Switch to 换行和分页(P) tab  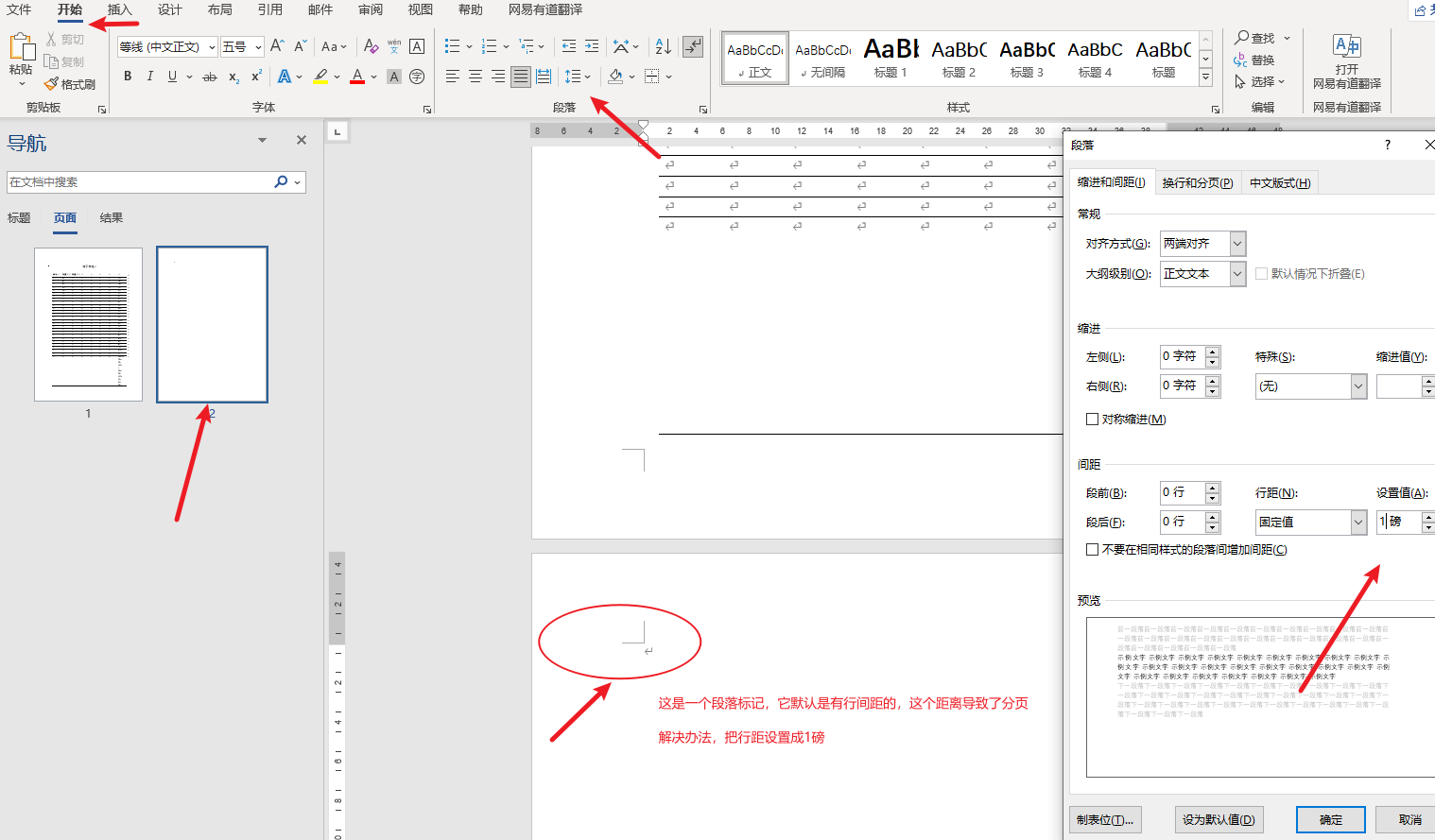click(x=1197, y=183)
